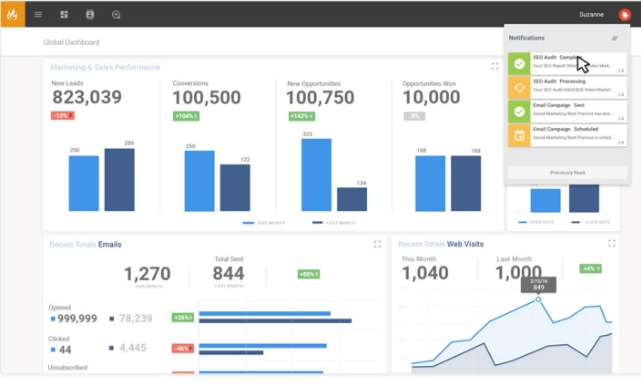Click the Previously Read button
The width and height of the screenshot is (641, 387).
567,172
